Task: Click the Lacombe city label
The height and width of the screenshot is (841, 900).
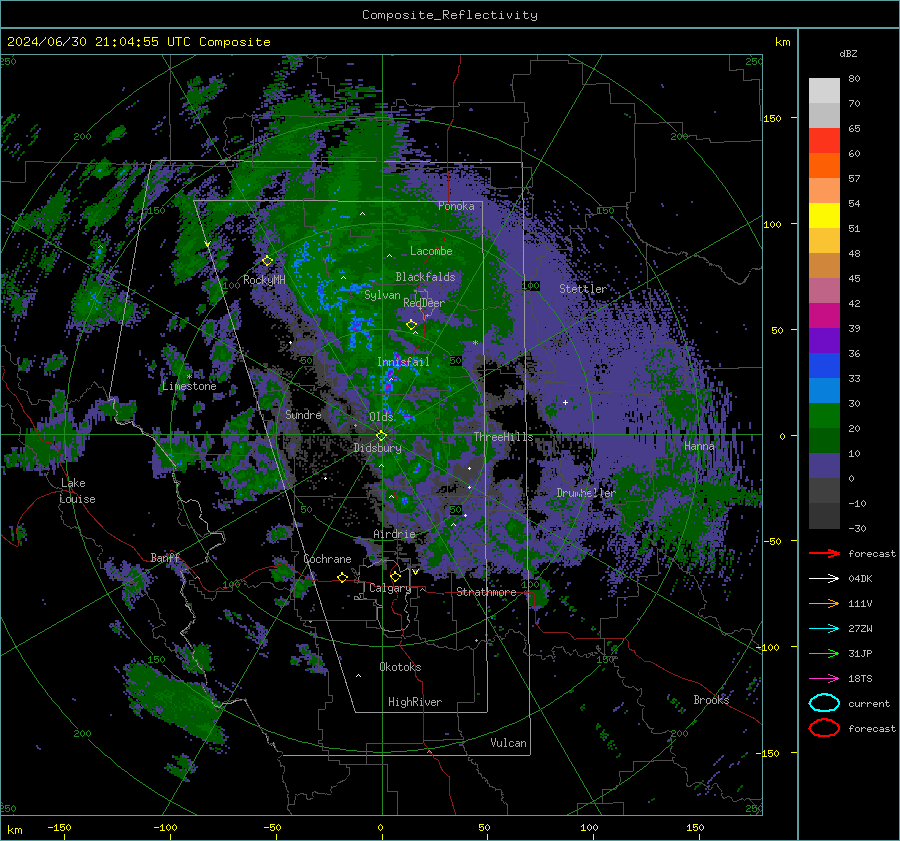Action: click(431, 251)
